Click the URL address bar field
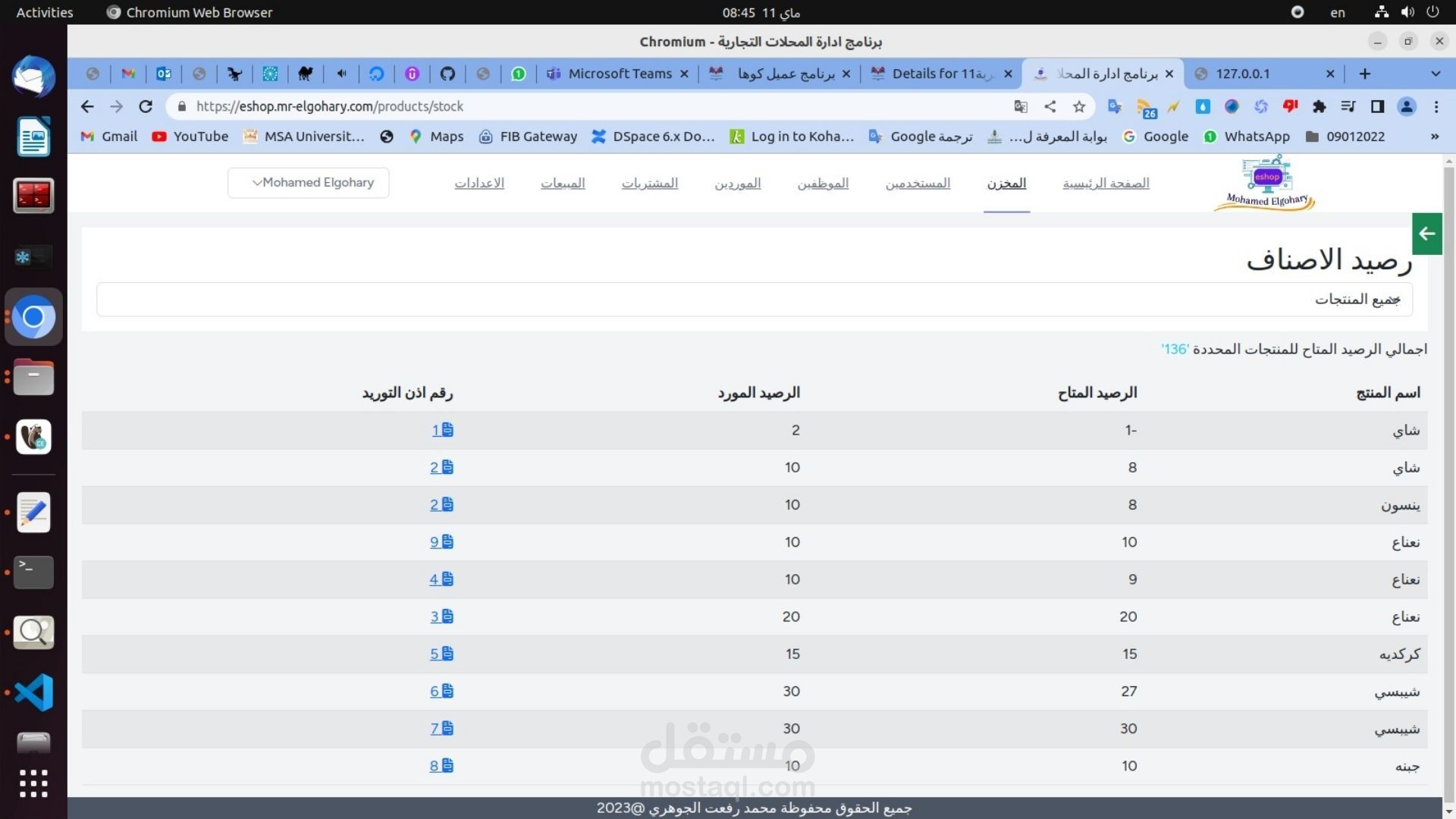The height and width of the screenshot is (819, 1456). pyautogui.click(x=591, y=107)
